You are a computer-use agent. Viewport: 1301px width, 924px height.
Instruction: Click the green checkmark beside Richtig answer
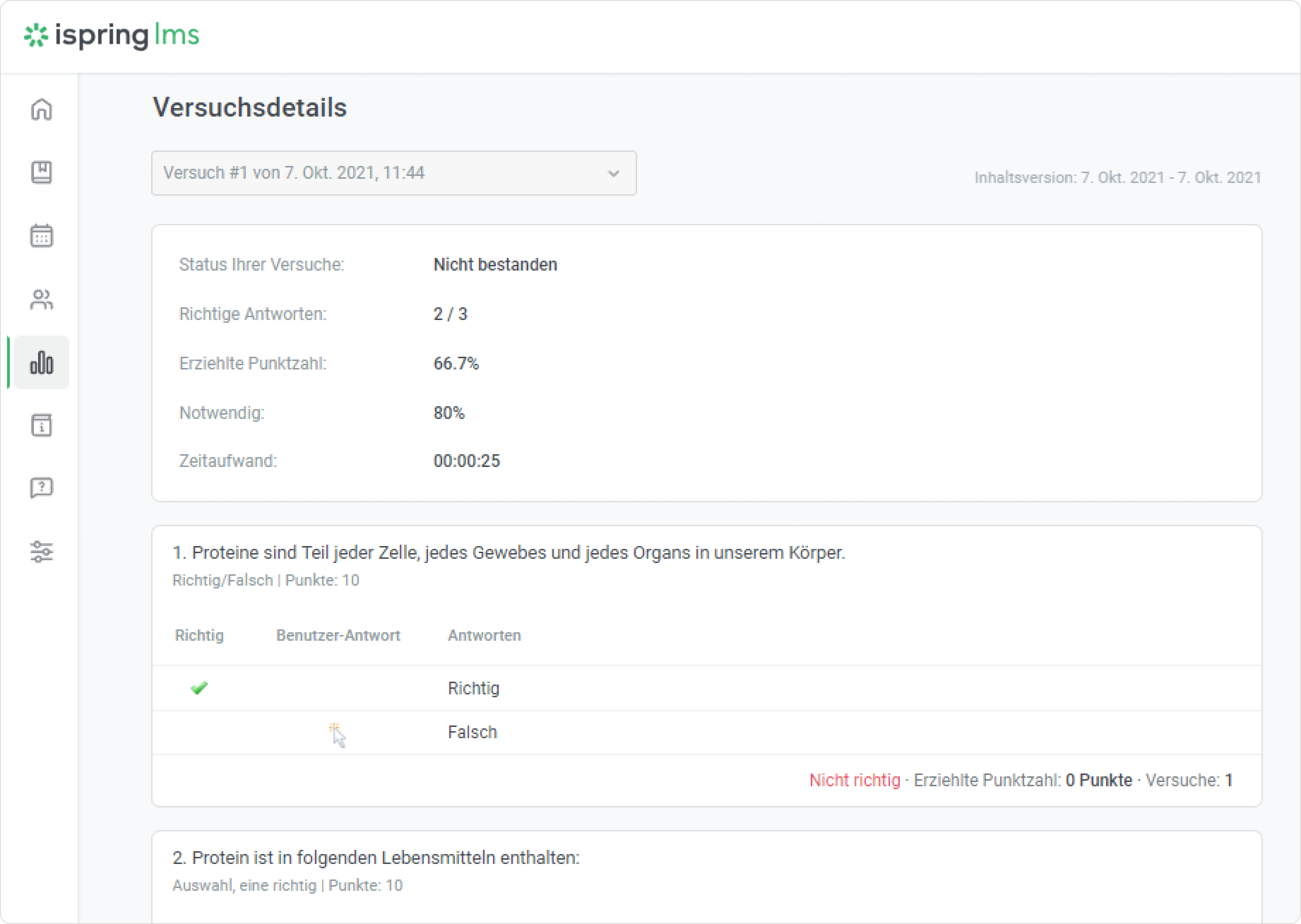(x=199, y=688)
